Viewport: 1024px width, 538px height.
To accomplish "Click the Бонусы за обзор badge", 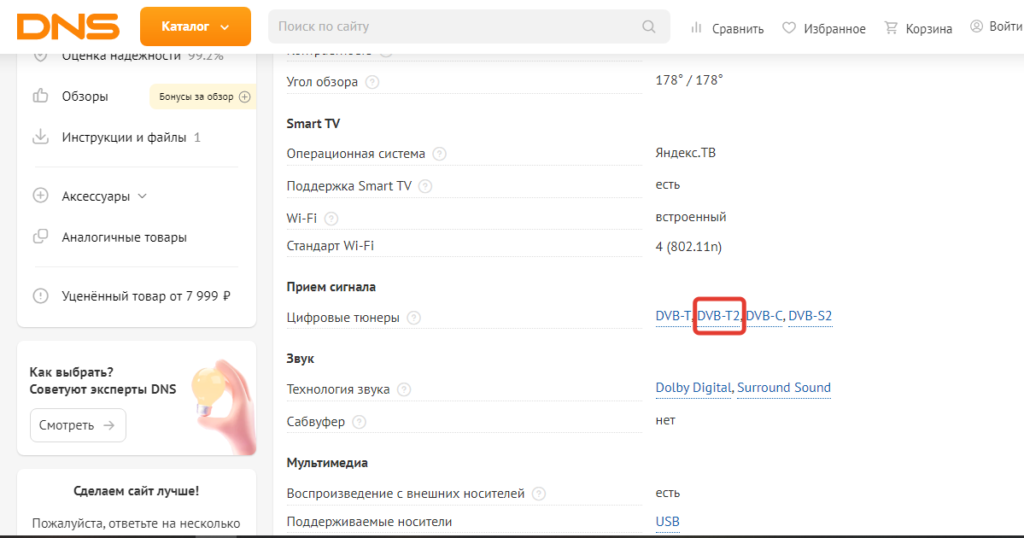I will coord(201,97).
